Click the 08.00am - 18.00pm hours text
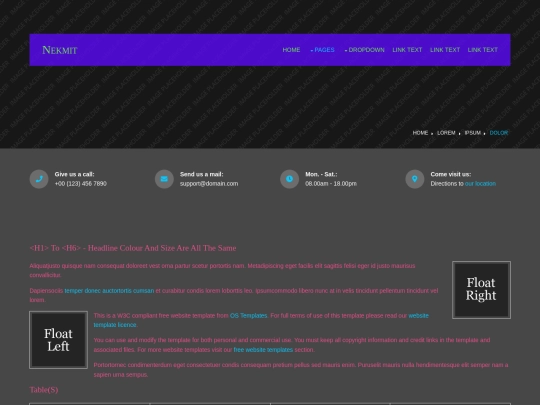The image size is (540, 405). click(x=331, y=184)
